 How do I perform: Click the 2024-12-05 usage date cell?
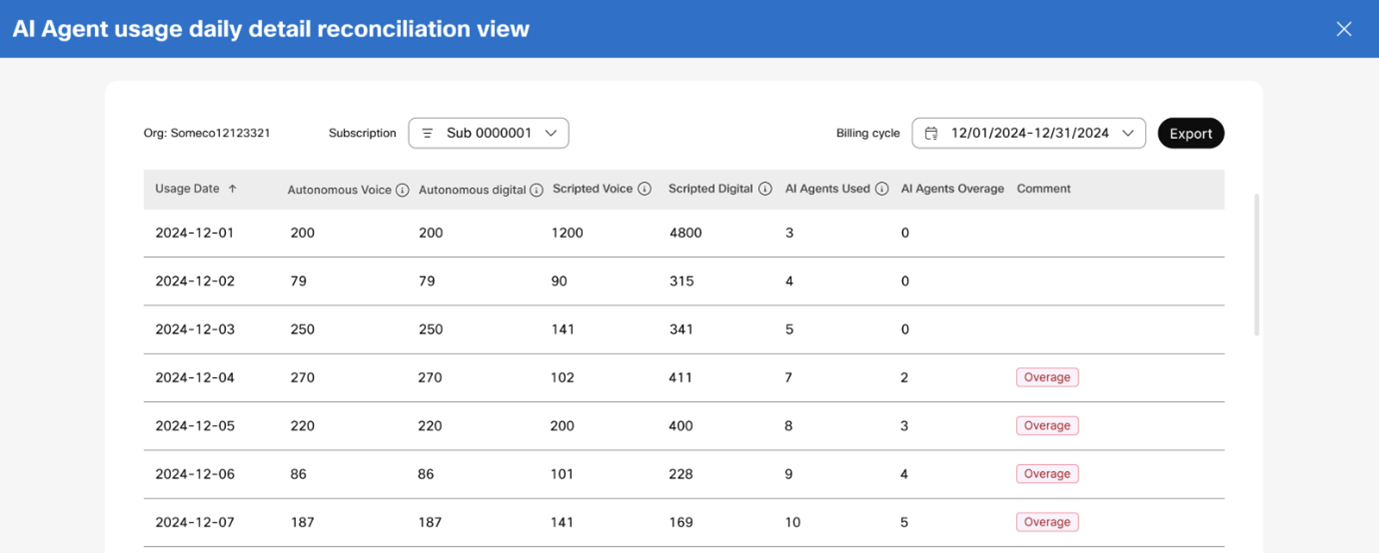click(194, 426)
